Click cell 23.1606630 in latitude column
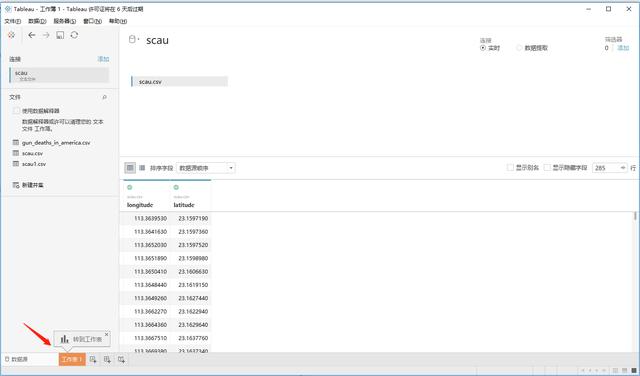640x376 pixels. [193, 271]
